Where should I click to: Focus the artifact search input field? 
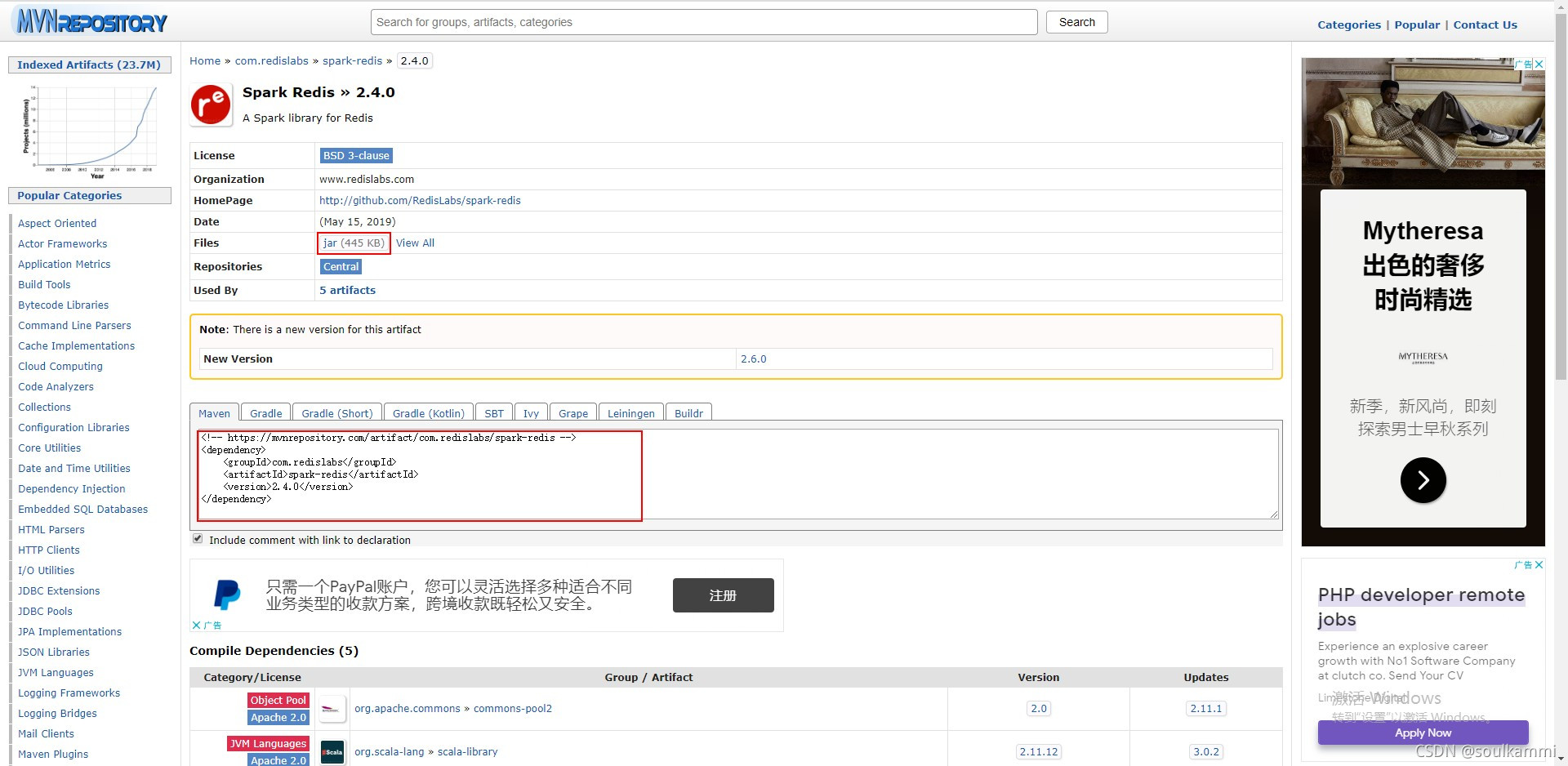(704, 22)
